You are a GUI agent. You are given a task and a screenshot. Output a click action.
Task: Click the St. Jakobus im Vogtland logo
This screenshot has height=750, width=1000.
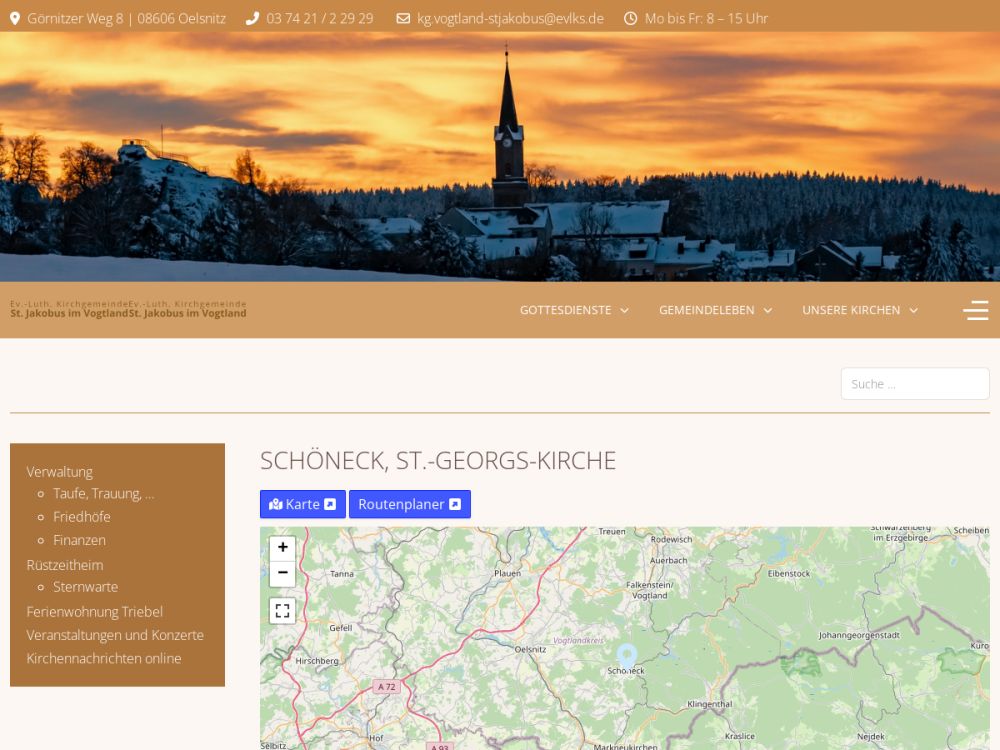click(128, 309)
